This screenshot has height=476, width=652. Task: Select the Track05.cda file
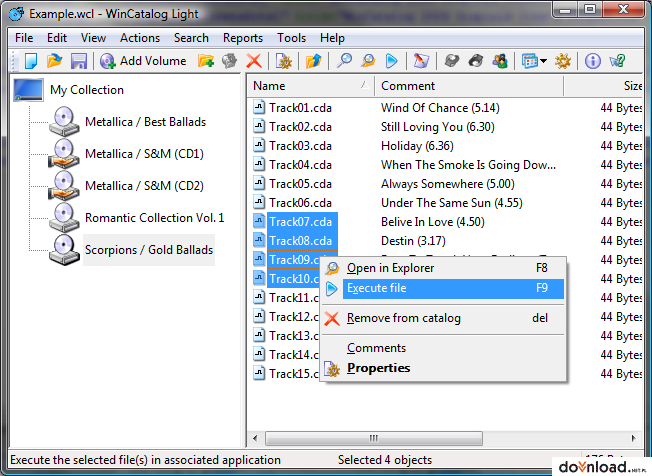(300, 184)
